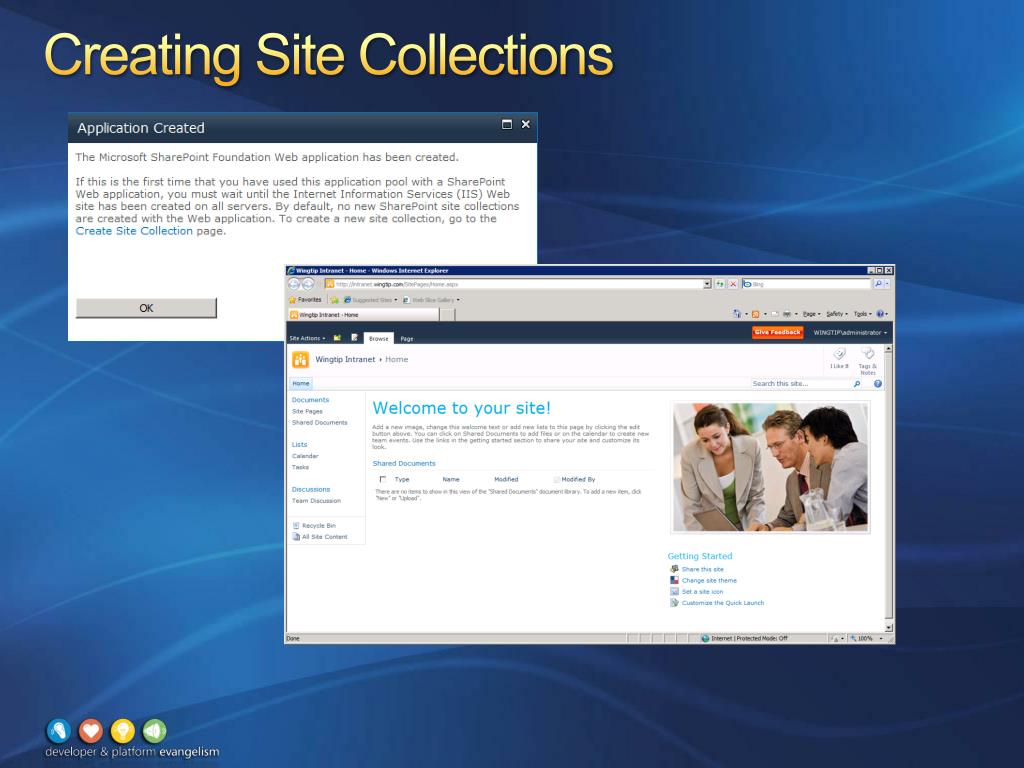Select the Page ribbon tab
Viewport: 1024px width, 768px height.
[x=407, y=338]
